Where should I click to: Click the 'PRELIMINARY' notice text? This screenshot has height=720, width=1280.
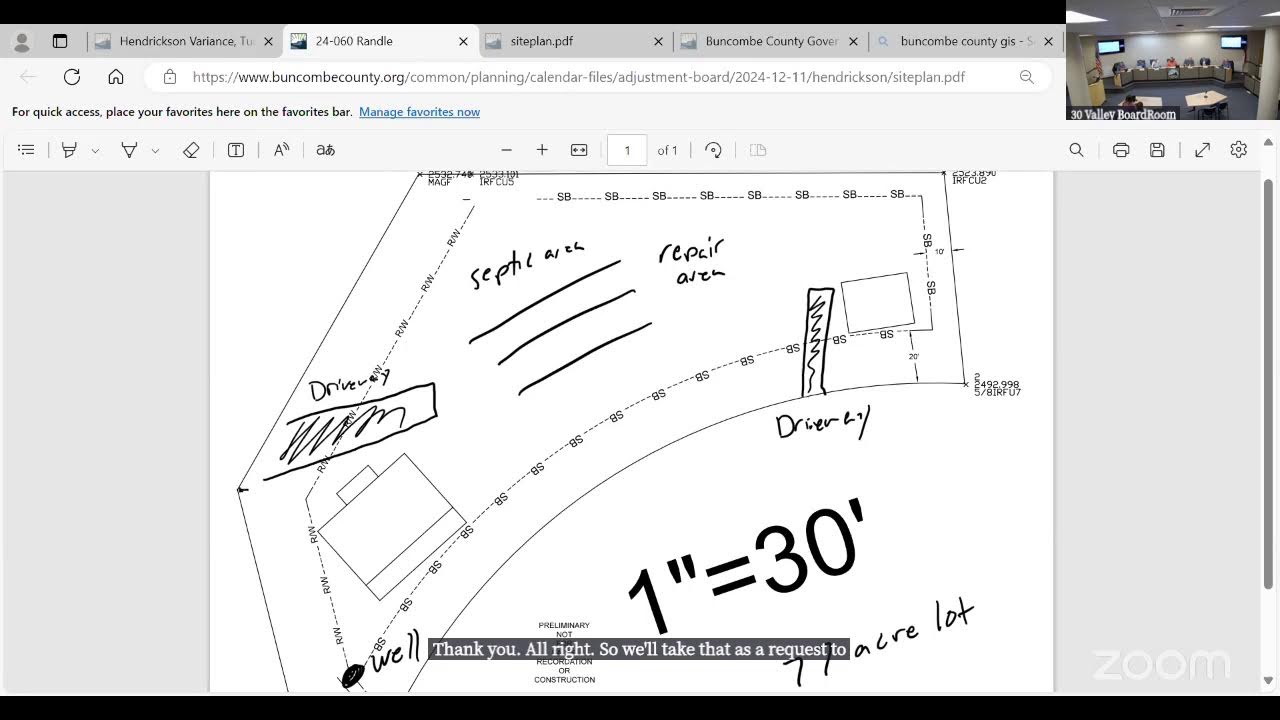[564, 626]
